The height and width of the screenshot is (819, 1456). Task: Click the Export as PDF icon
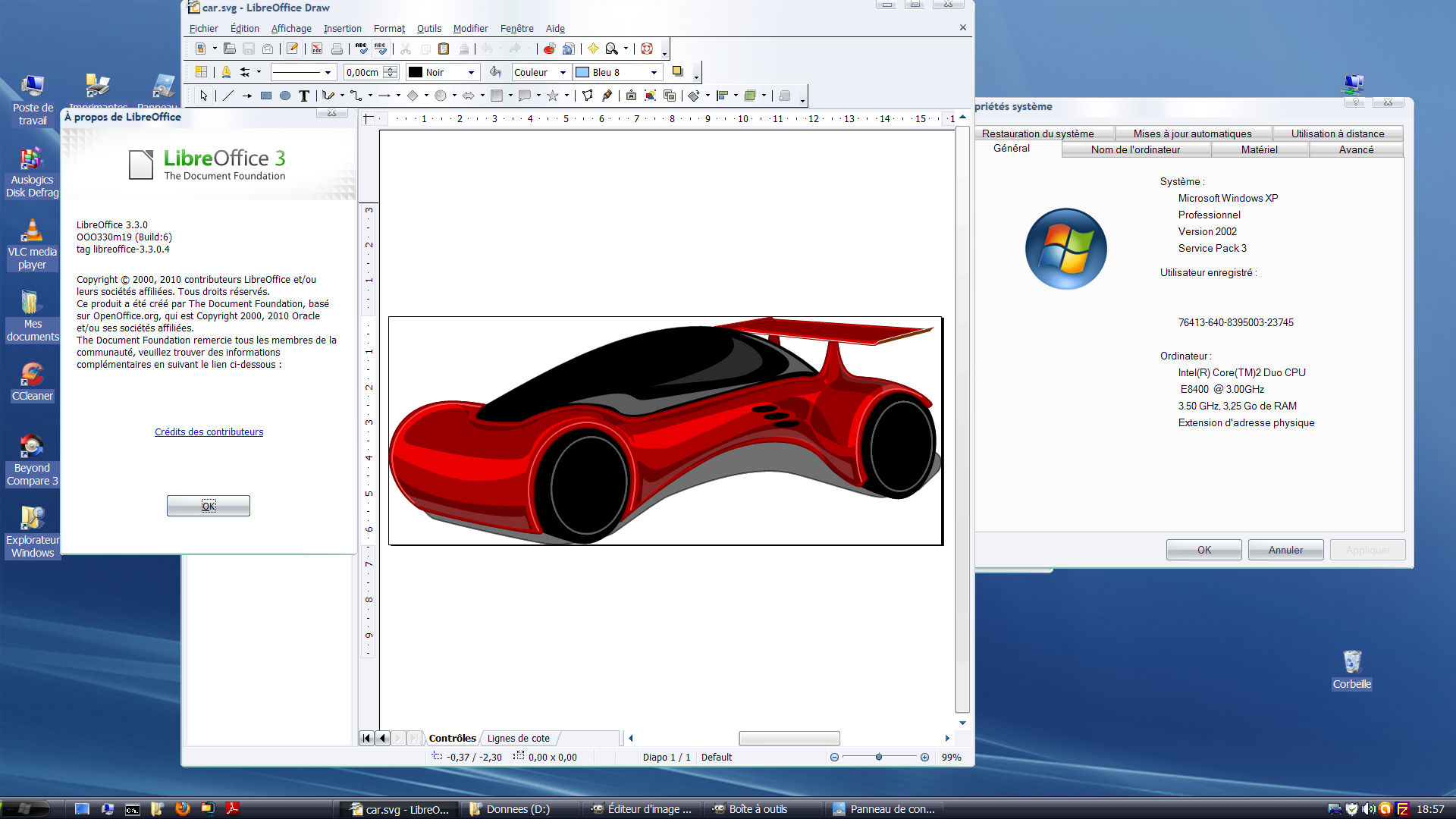[317, 49]
